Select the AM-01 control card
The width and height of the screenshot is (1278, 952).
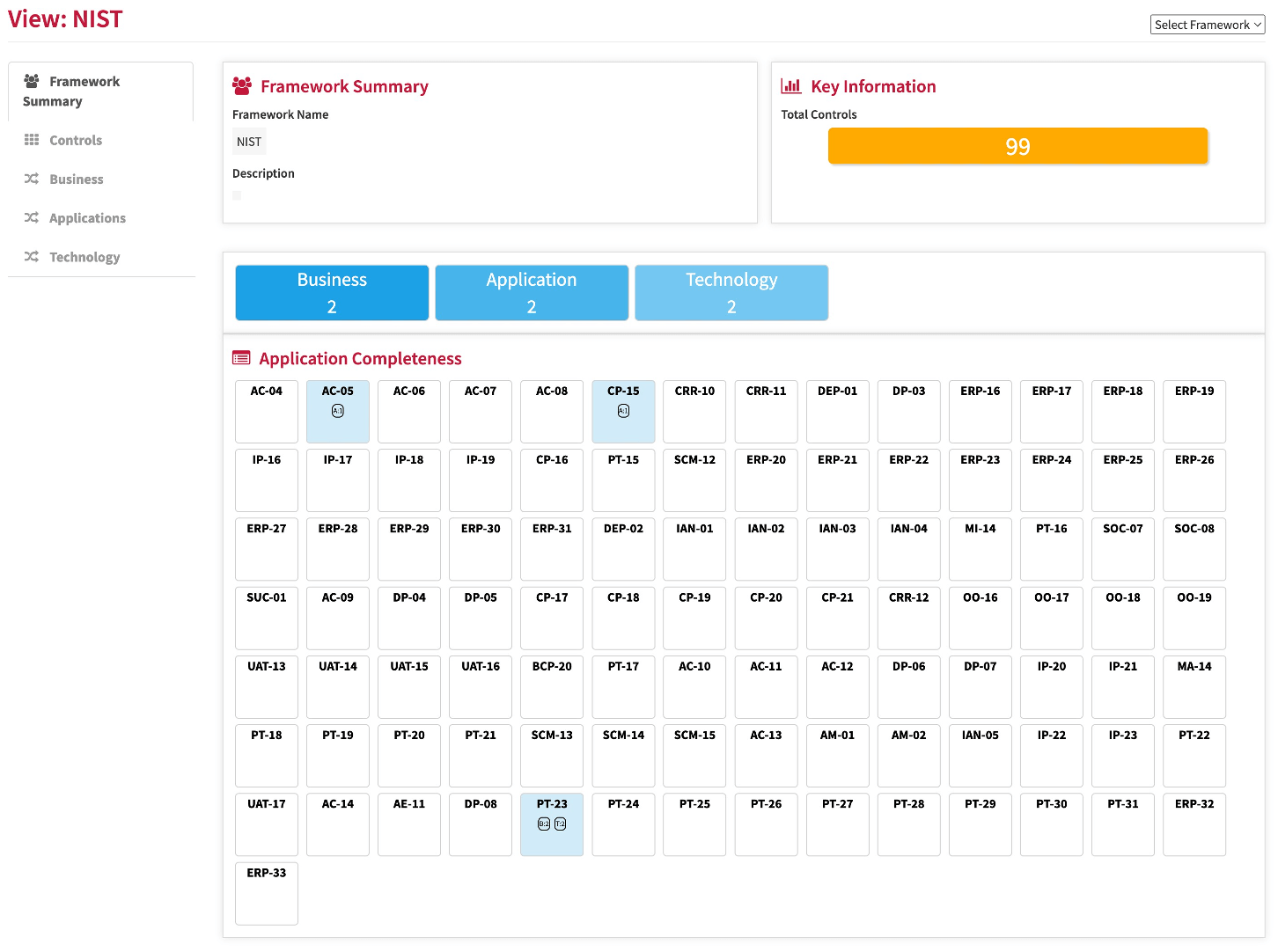(837, 756)
